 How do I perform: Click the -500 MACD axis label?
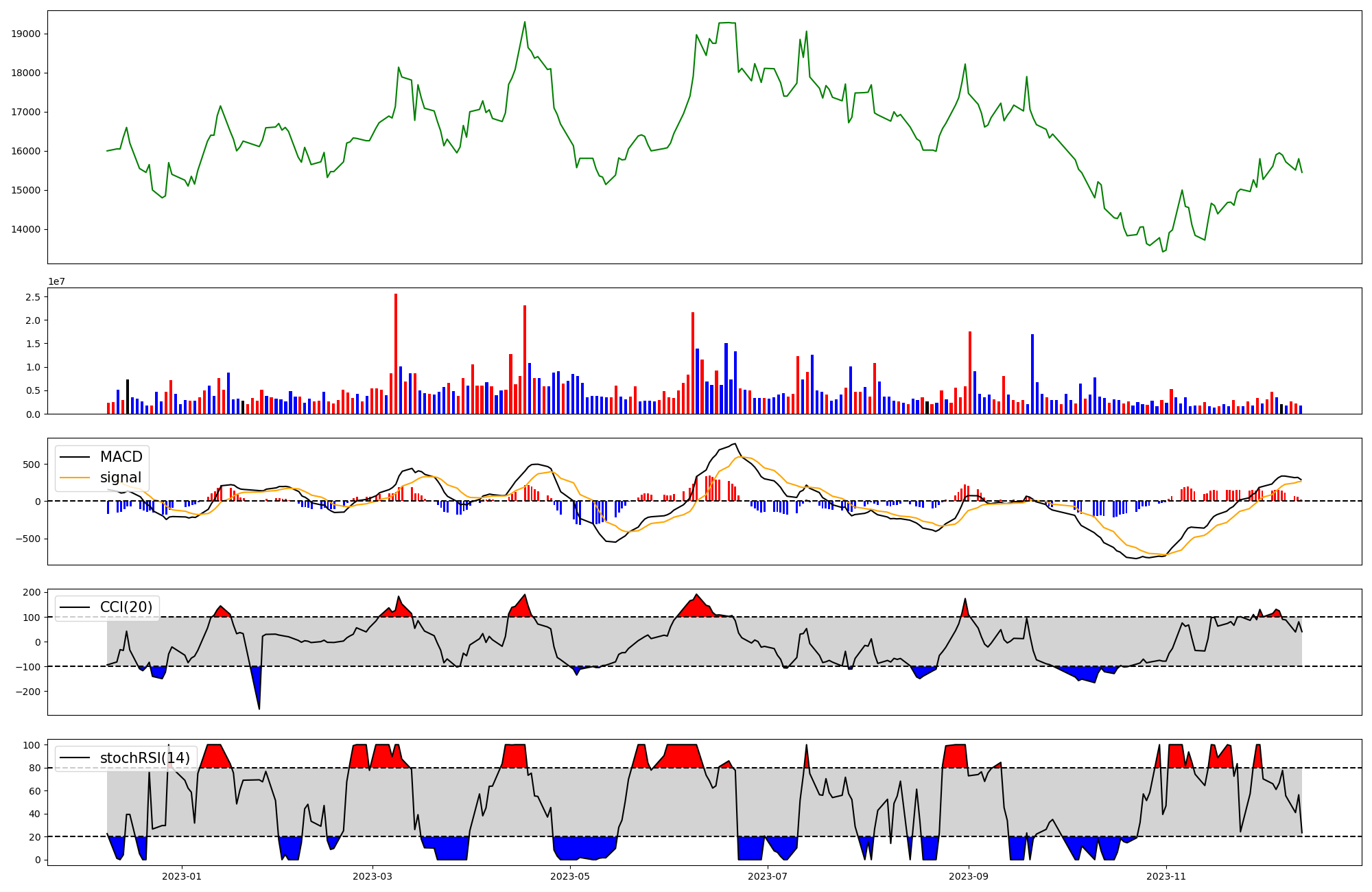[x=27, y=539]
